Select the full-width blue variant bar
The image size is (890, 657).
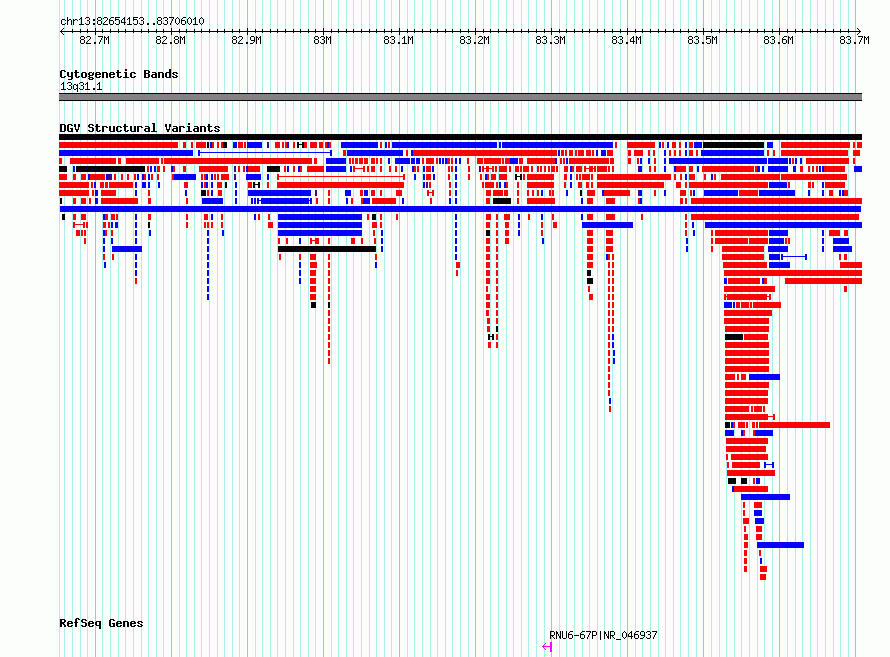[x=460, y=209]
